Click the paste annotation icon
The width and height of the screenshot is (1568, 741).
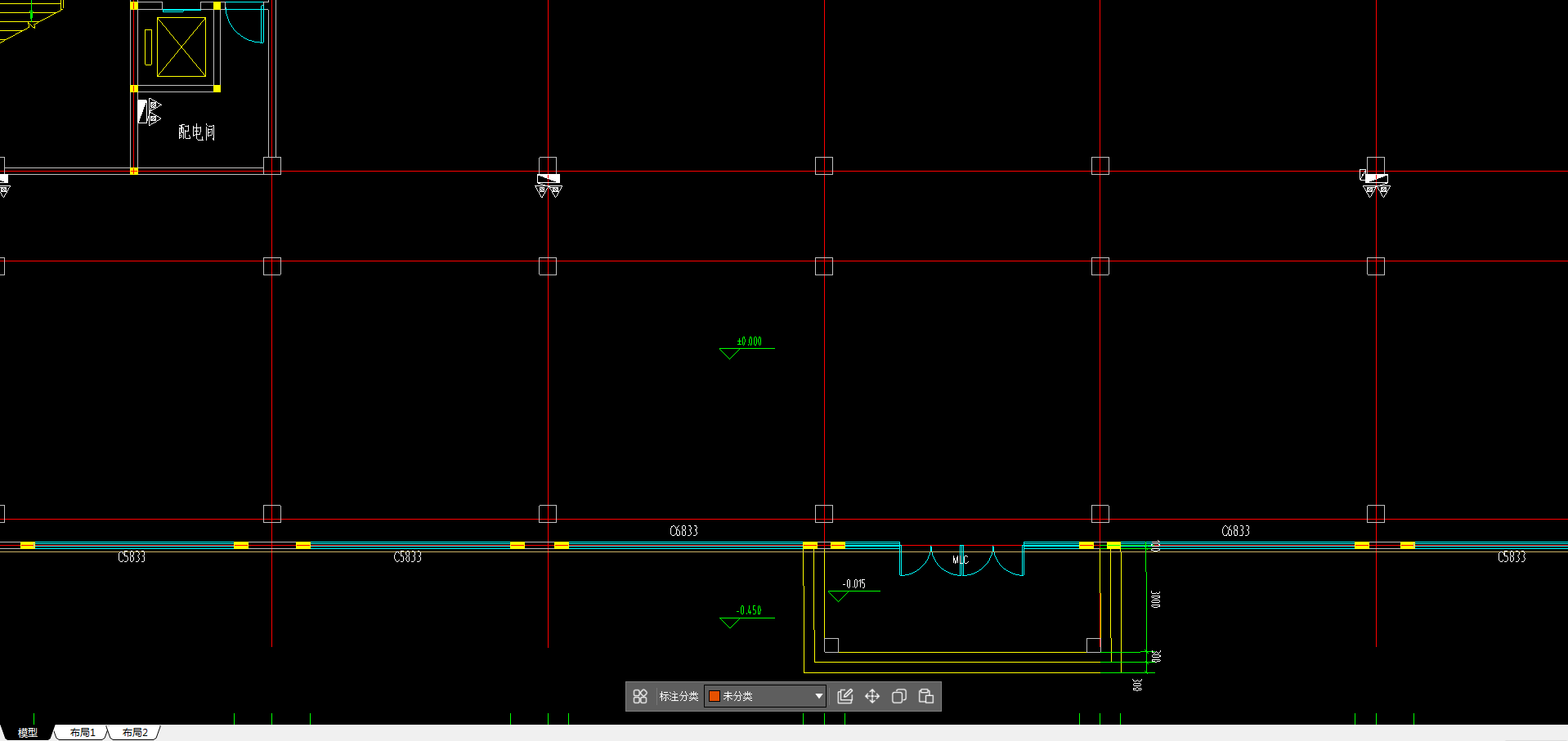pyautogui.click(x=926, y=696)
